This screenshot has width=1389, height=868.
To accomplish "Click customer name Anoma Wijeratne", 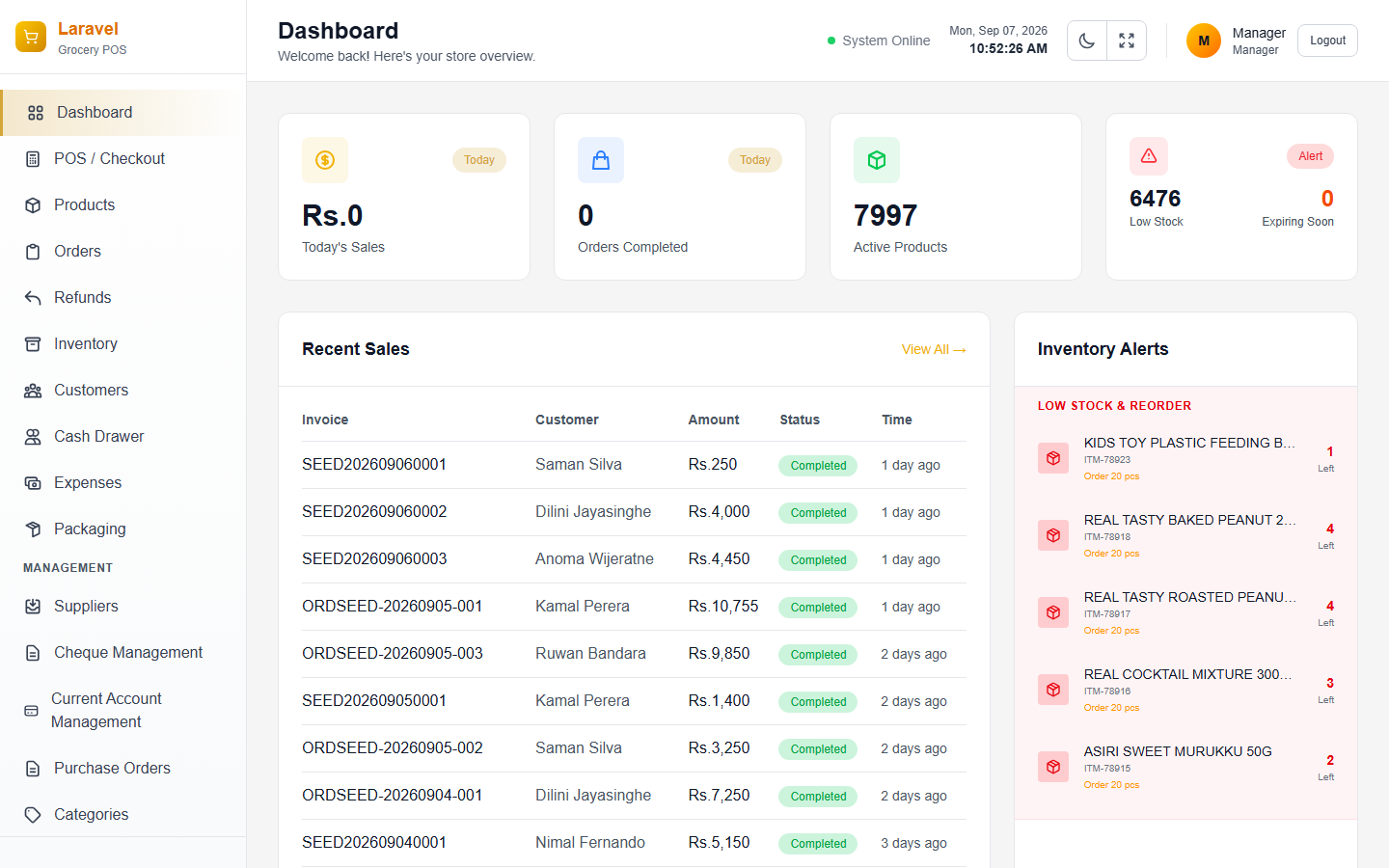I will click(594, 559).
